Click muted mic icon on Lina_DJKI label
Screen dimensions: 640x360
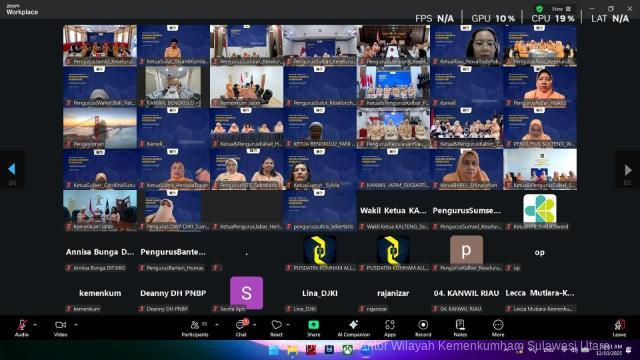click(x=289, y=309)
